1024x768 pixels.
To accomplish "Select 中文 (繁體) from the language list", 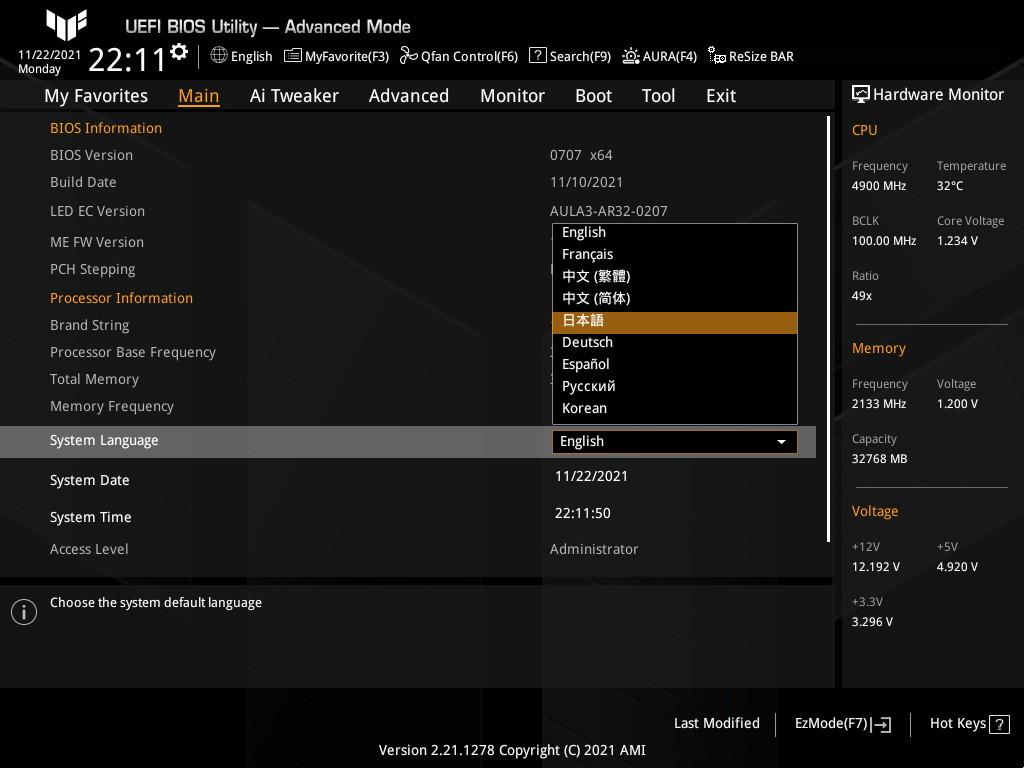I will [x=675, y=276].
